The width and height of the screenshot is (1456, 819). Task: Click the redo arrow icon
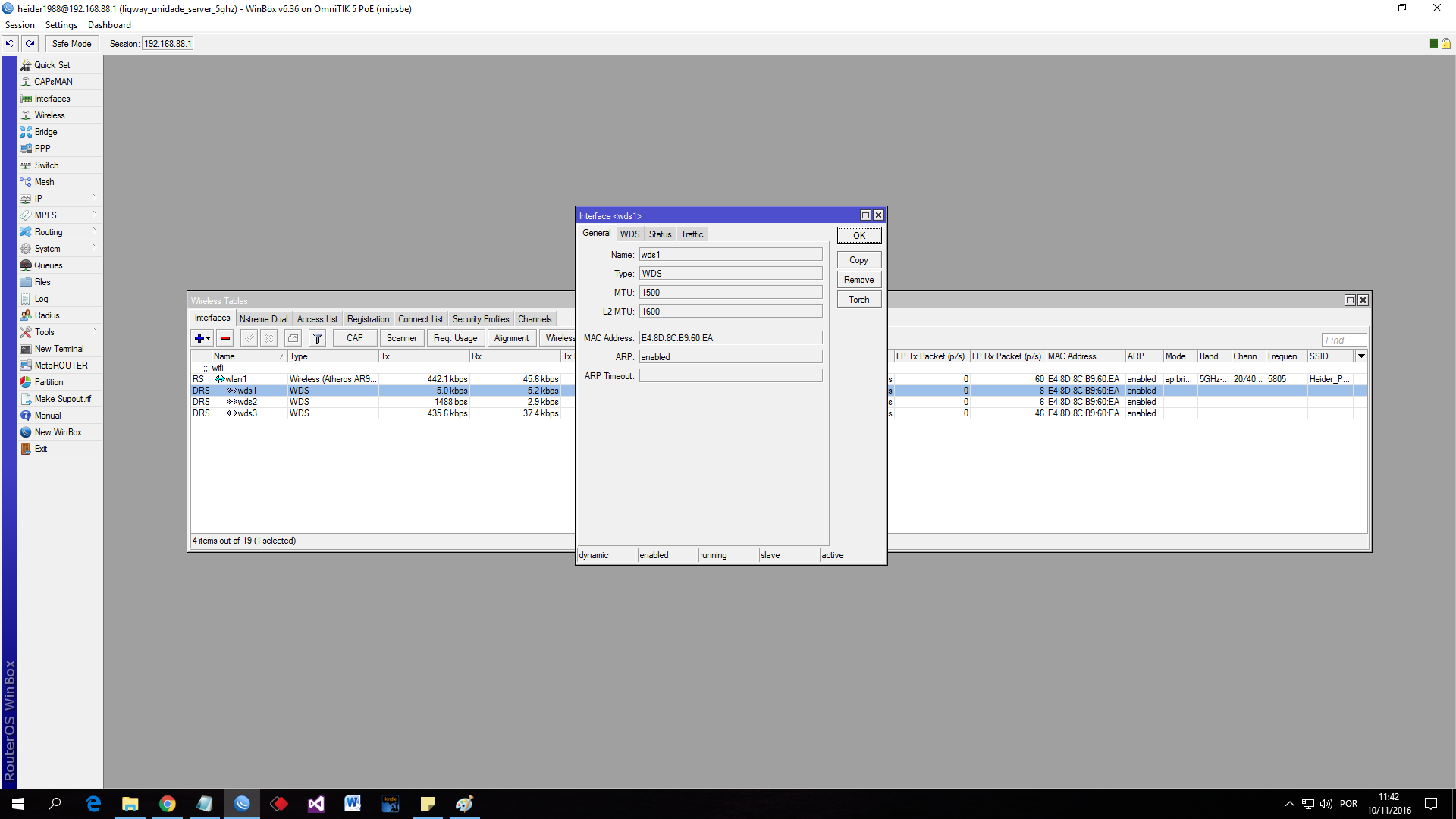pos(30,43)
